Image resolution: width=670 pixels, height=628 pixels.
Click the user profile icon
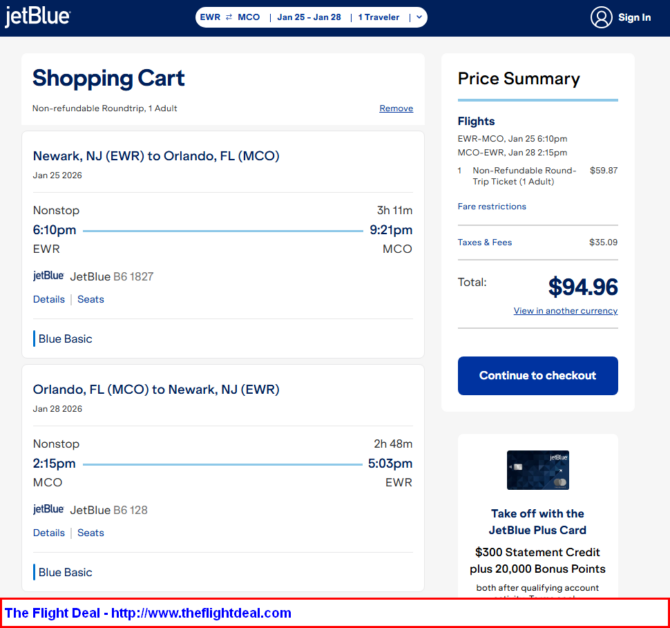pos(601,17)
